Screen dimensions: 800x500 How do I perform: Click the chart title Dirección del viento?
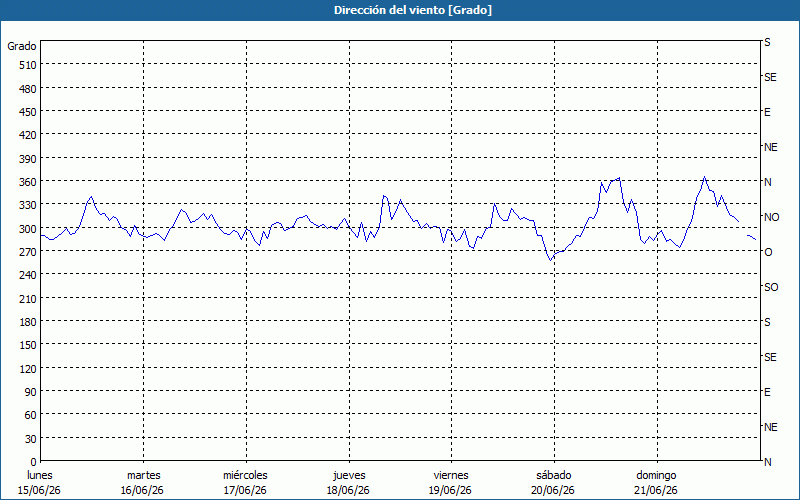[413, 10]
